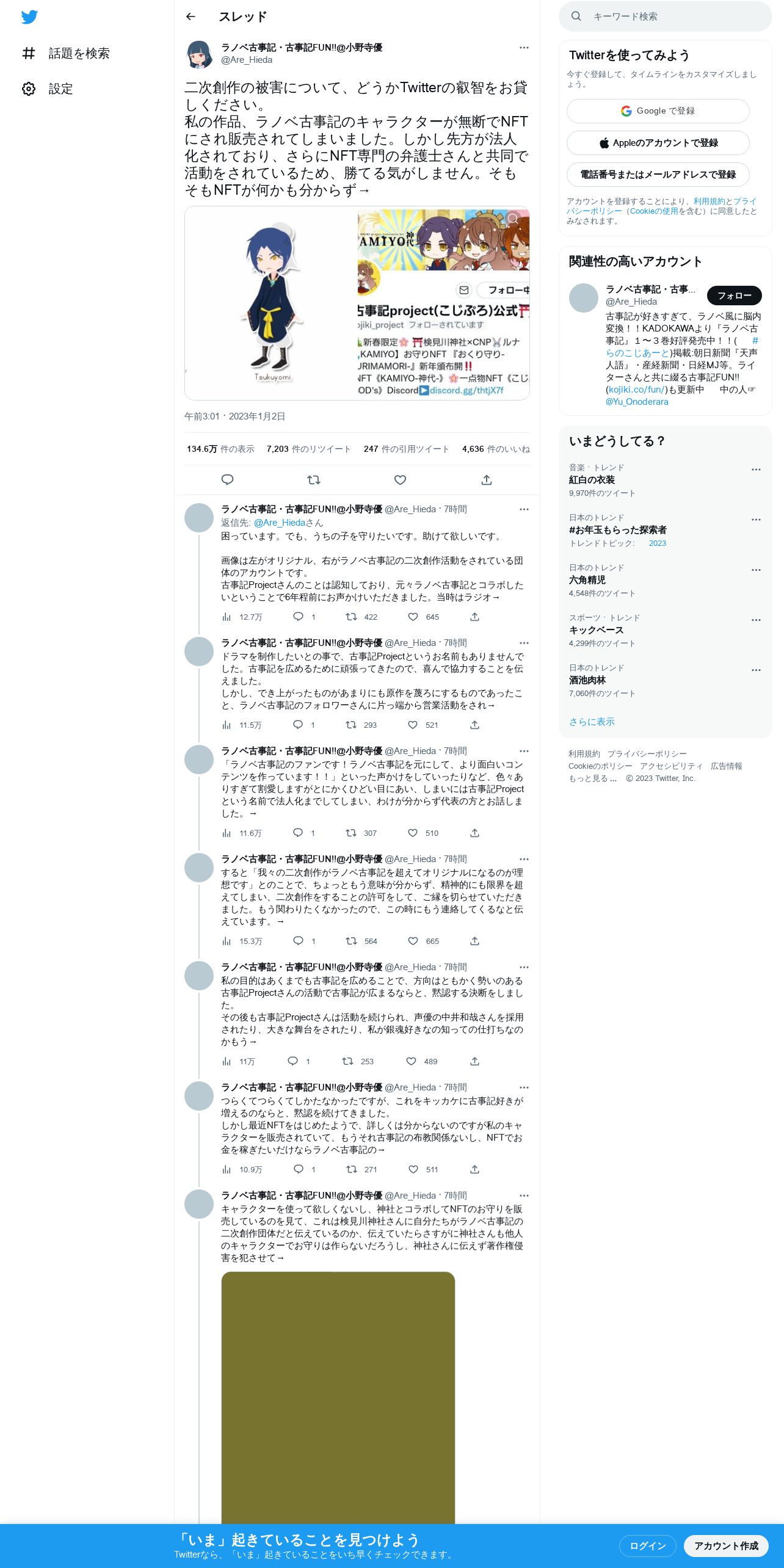Like the main tweet with the heart icon
Screen dimensions: 784x1568
(x=400, y=480)
